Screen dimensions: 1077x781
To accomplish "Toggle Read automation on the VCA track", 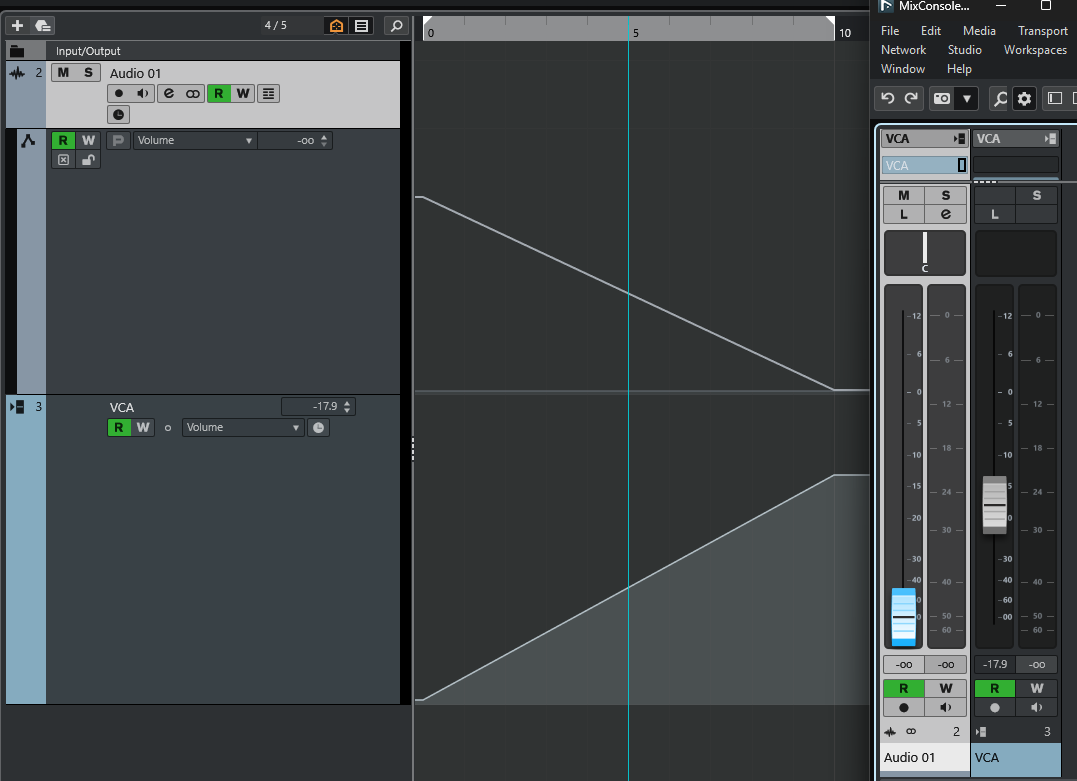I will tap(119, 428).
